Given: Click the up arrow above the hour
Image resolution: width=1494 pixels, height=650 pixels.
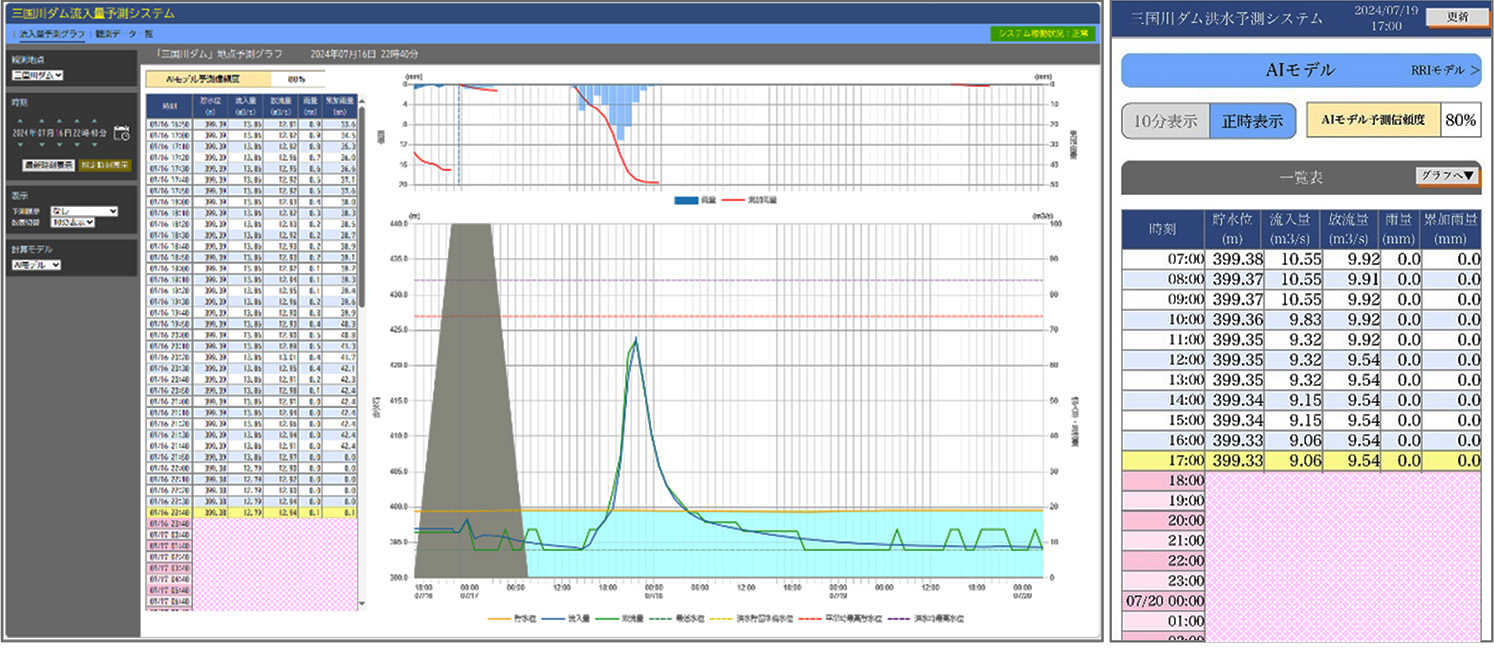Looking at the screenshot, I should (x=76, y=118).
